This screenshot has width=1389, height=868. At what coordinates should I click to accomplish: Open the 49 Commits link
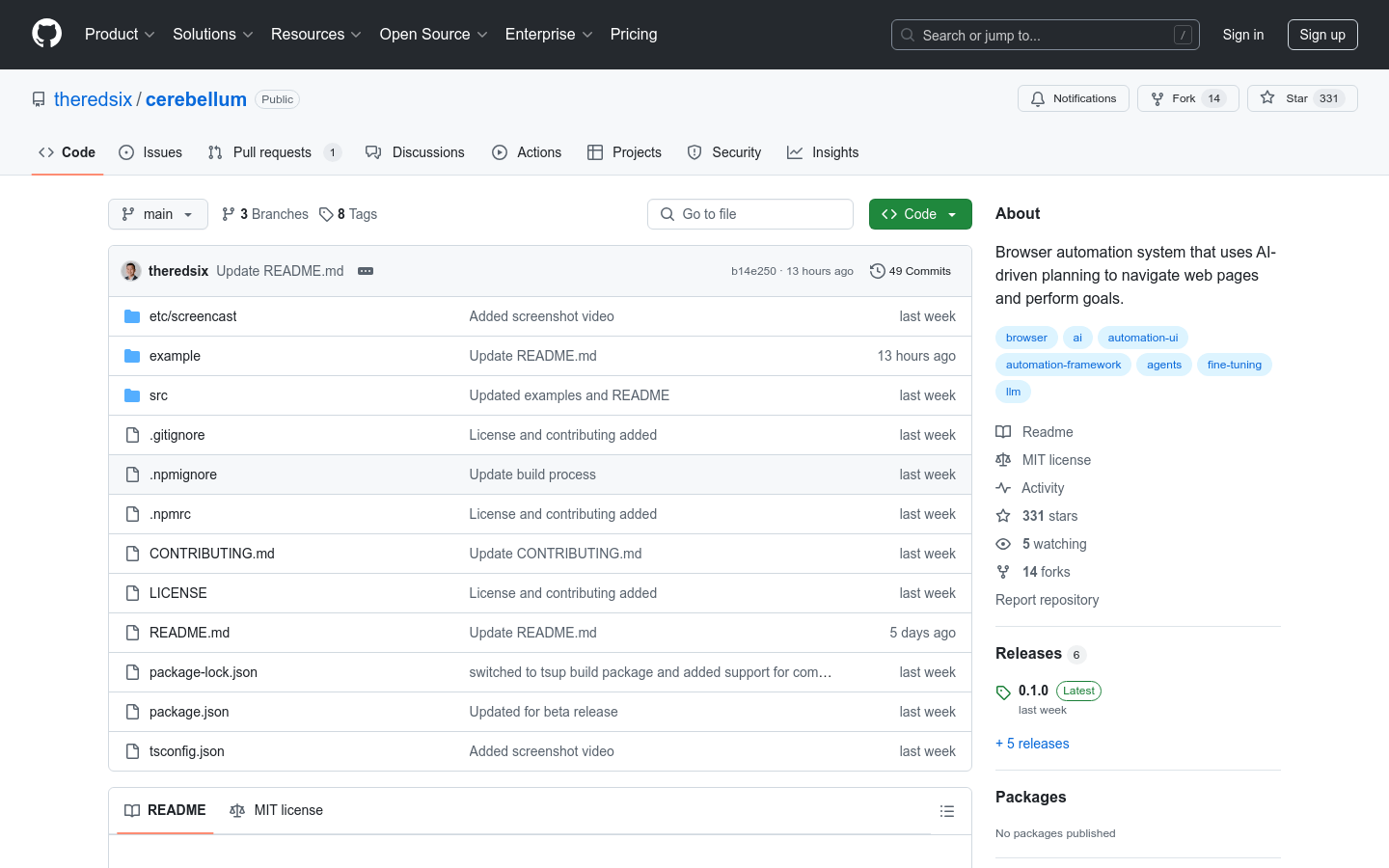(x=911, y=271)
